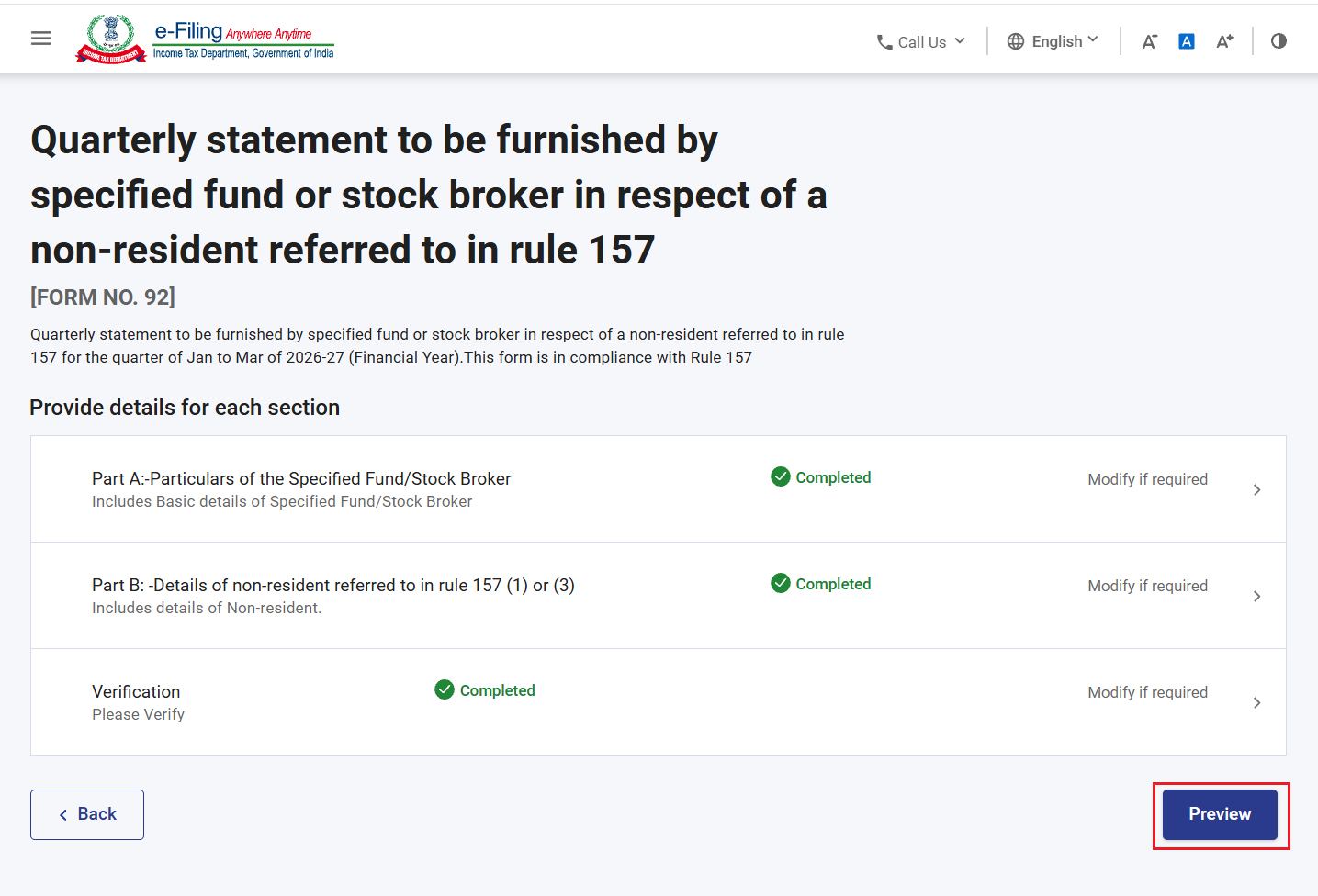Click the globe language icon
Image resolution: width=1318 pixels, height=896 pixels.
(x=1016, y=41)
